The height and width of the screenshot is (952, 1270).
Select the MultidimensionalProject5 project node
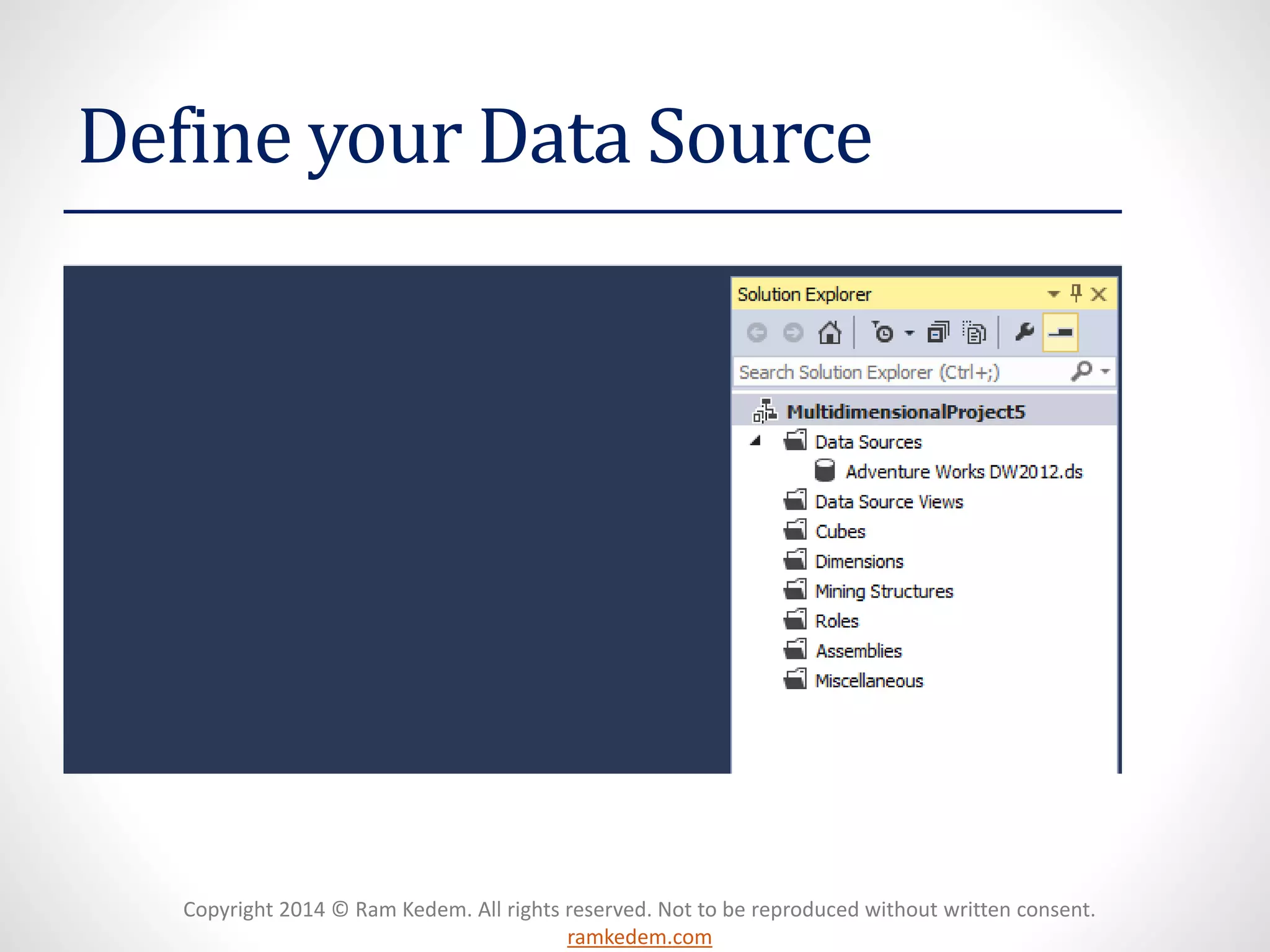[905, 412]
